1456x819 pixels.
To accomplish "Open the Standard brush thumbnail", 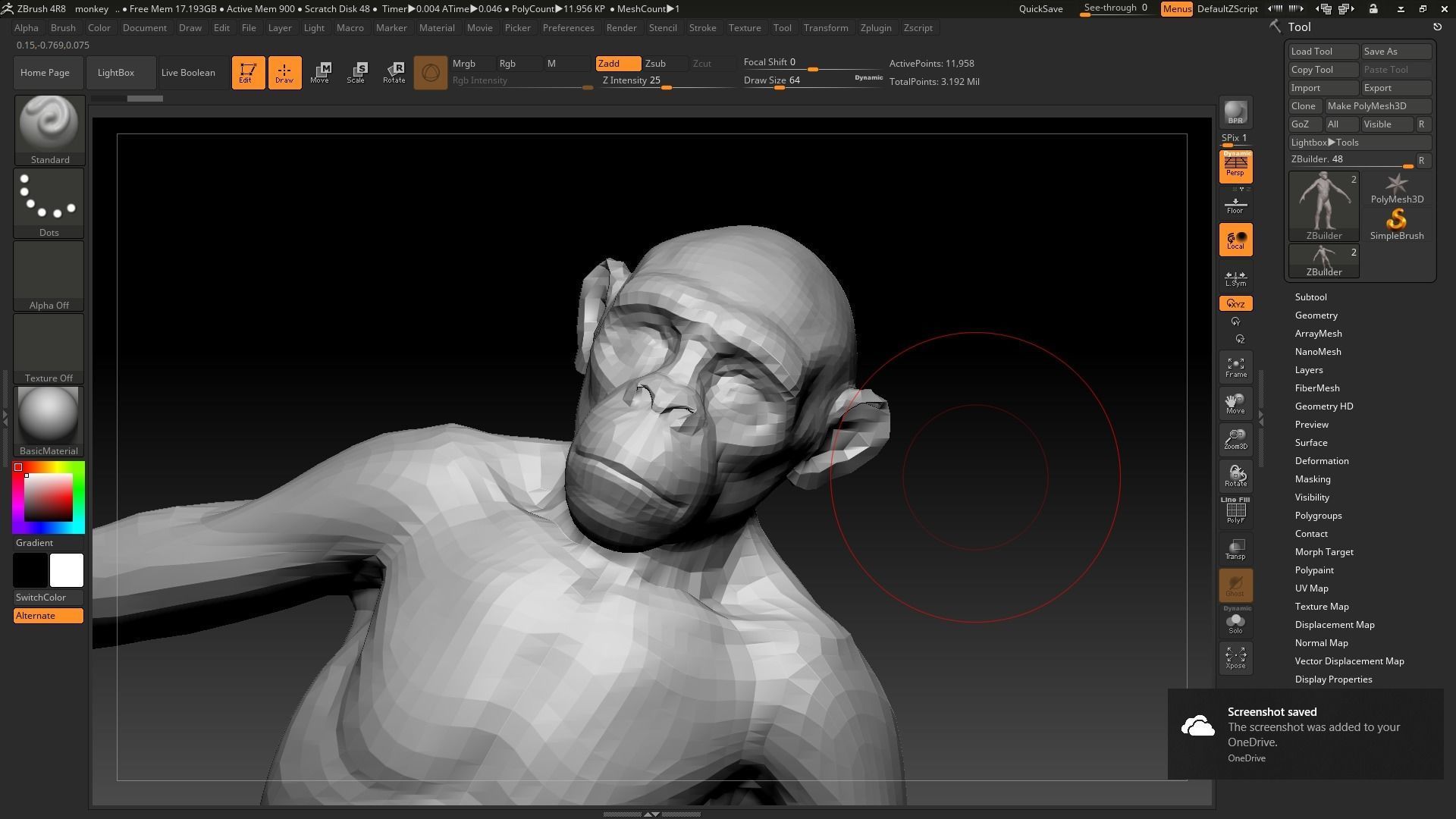I will click(x=49, y=130).
